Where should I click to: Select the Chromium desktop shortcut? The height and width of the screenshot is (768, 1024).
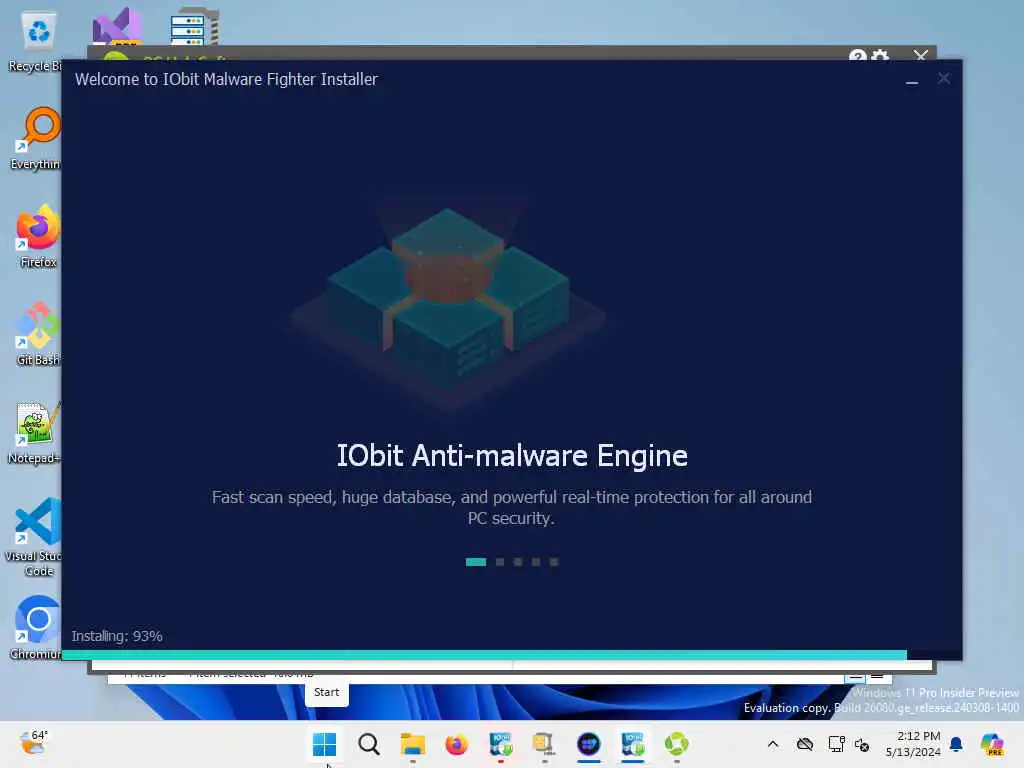(37, 628)
